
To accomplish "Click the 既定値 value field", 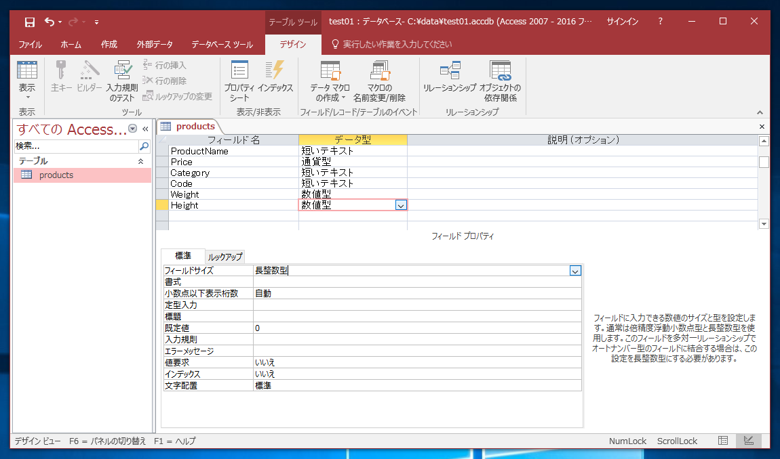I will (417, 328).
